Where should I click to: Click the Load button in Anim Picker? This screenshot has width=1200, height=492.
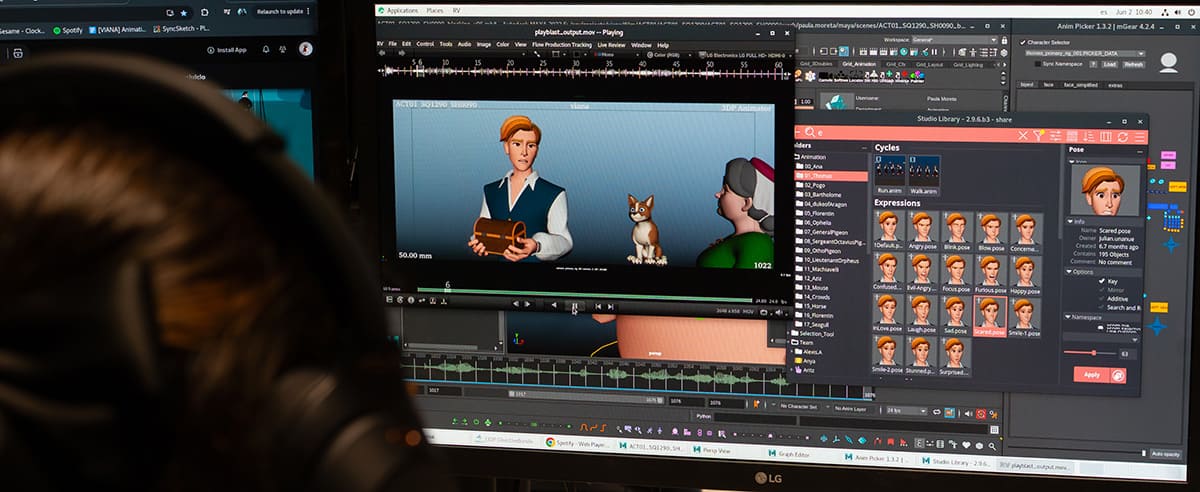[1109, 65]
